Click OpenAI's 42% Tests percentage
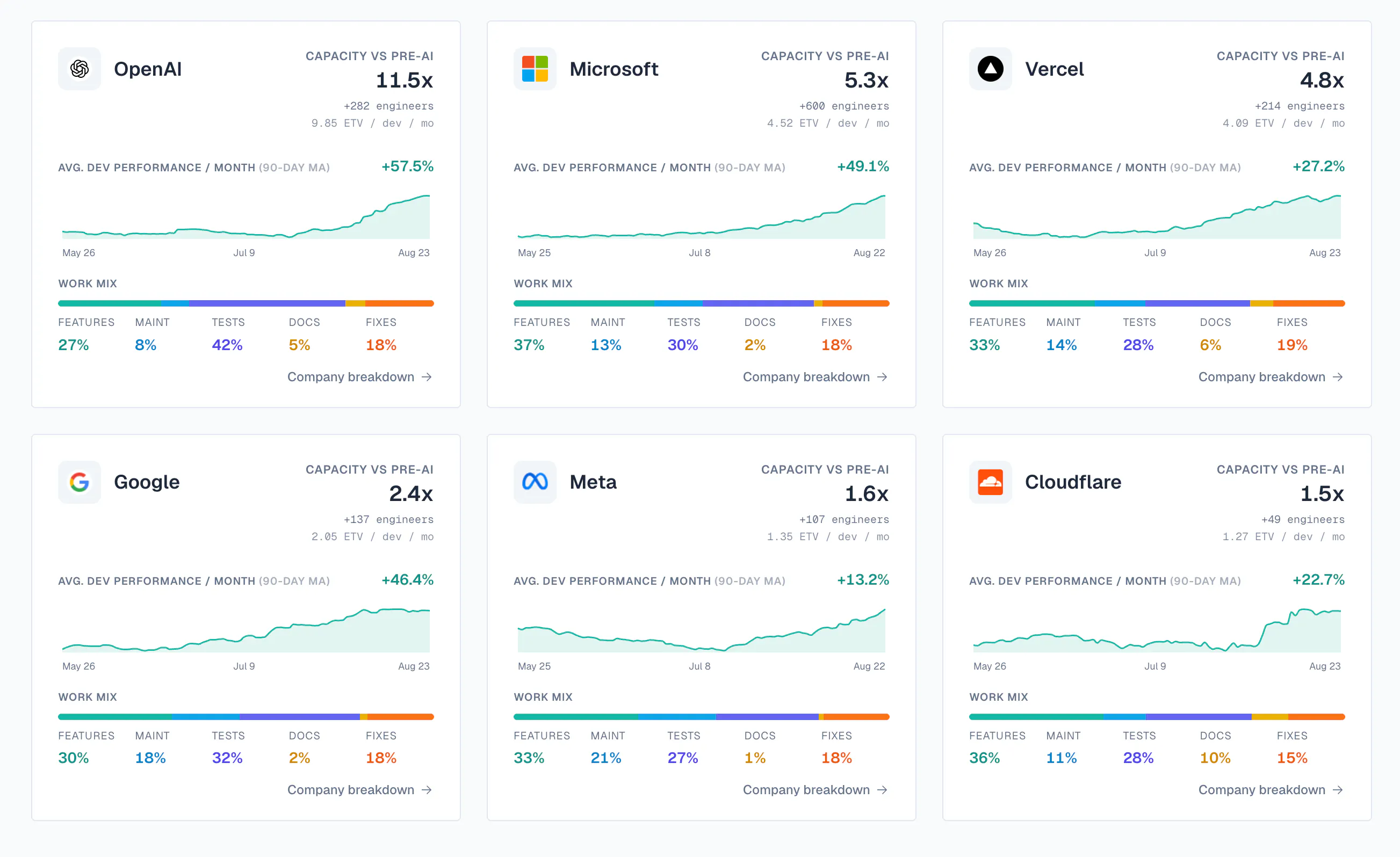This screenshot has width=1400, height=857. 227,345
